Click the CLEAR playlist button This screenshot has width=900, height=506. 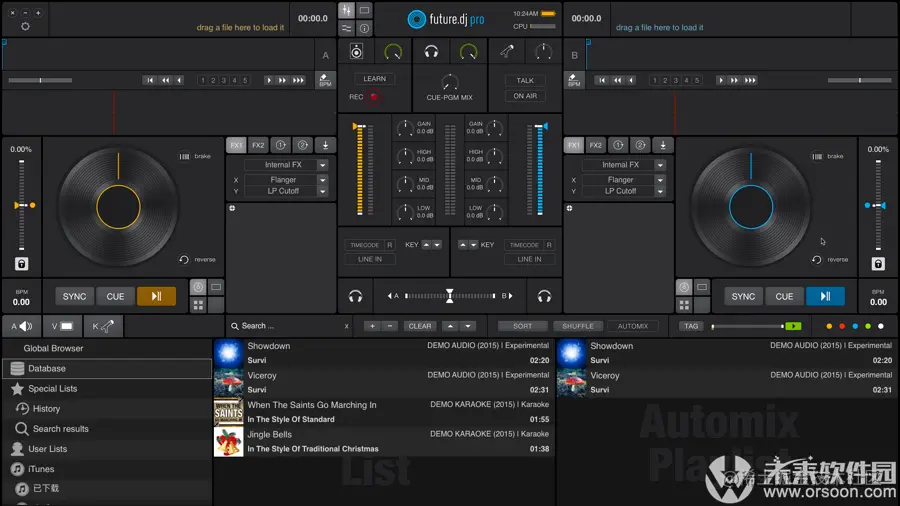pos(420,326)
